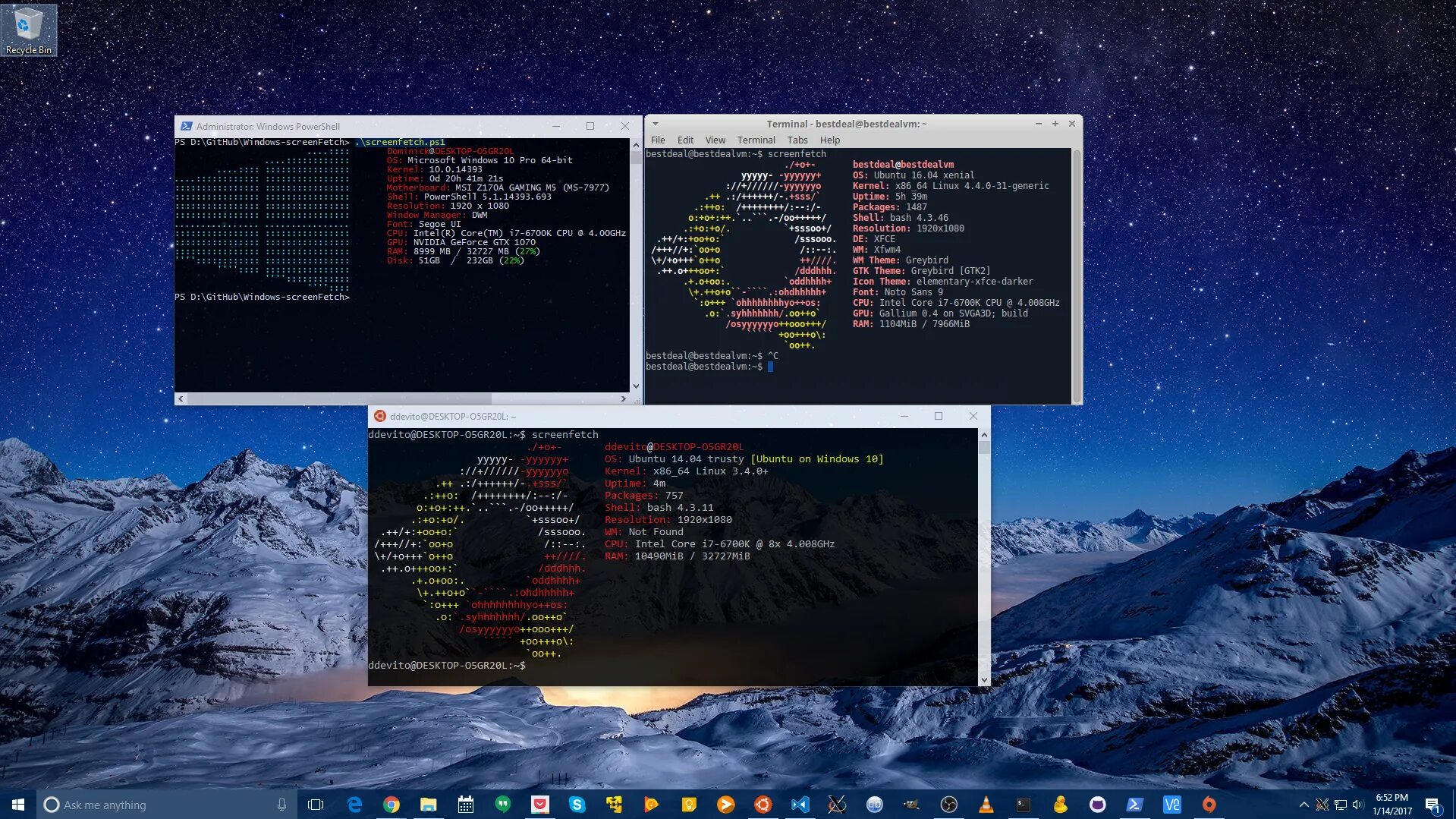This screenshot has height=819, width=1456.
Task: Open the Recycle Bin desktop icon
Action: point(29,30)
